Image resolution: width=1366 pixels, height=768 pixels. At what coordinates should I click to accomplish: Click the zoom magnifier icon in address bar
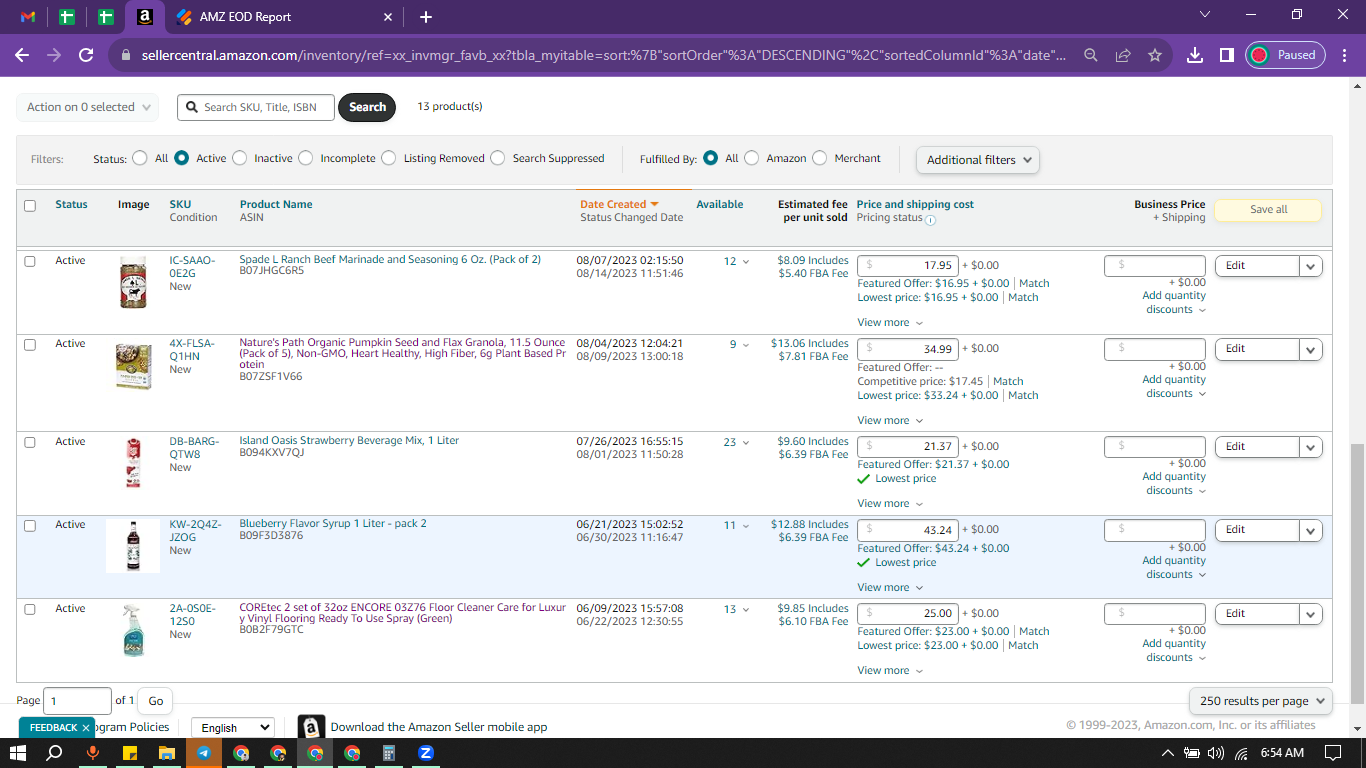[x=1091, y=56]
